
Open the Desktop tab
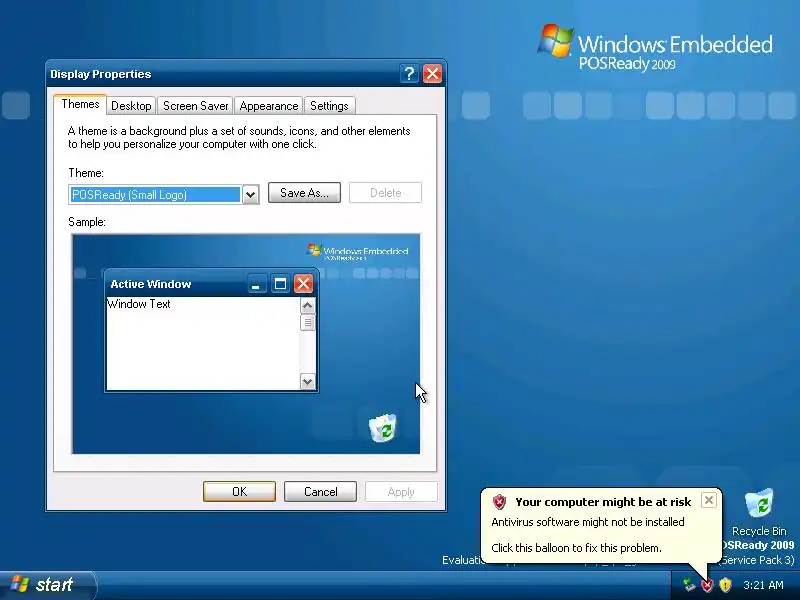point(131,106)
